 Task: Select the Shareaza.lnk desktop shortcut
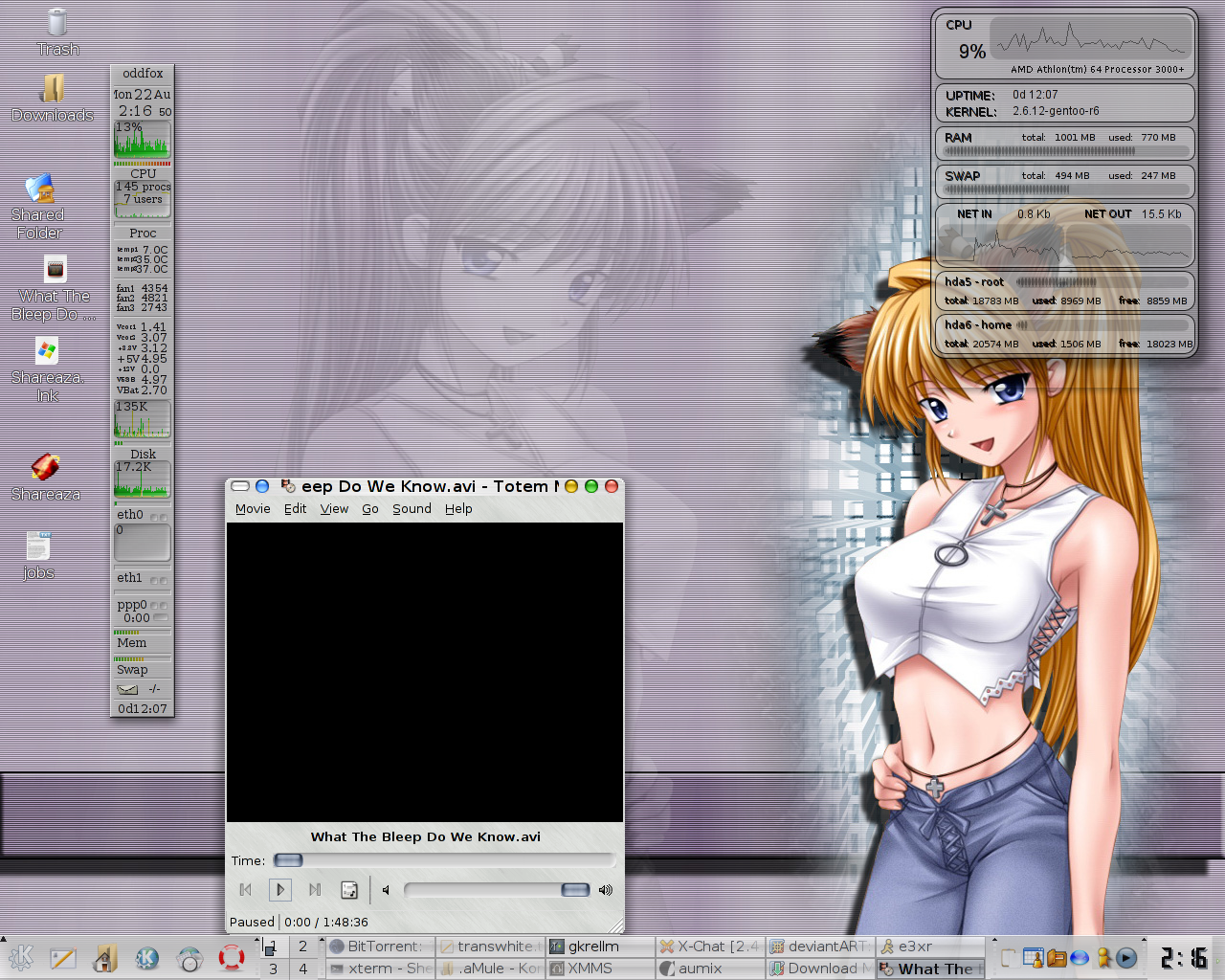47,369
